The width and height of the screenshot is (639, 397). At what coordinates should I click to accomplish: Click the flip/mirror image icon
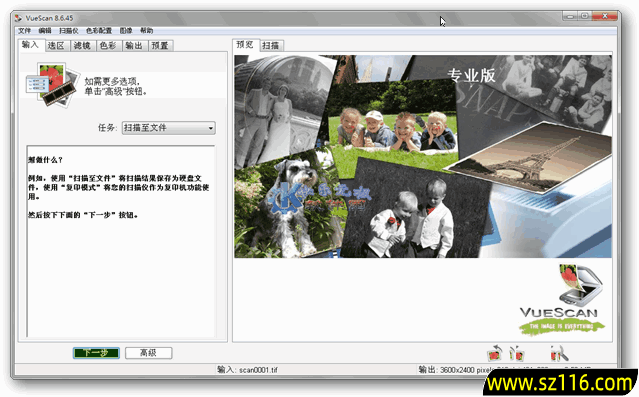point(517,353)
